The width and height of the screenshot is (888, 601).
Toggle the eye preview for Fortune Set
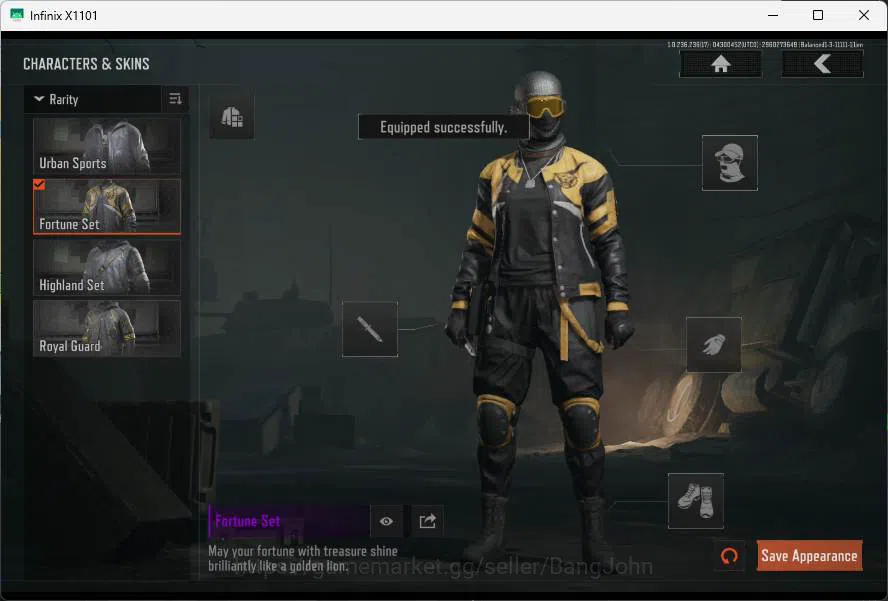pyautogui.click(x=386, y=521)
